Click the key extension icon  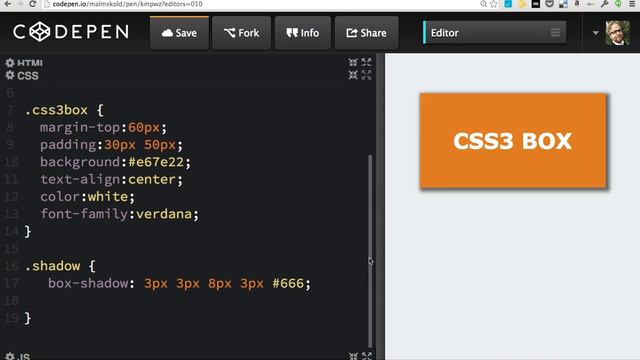tap(604, 4)
